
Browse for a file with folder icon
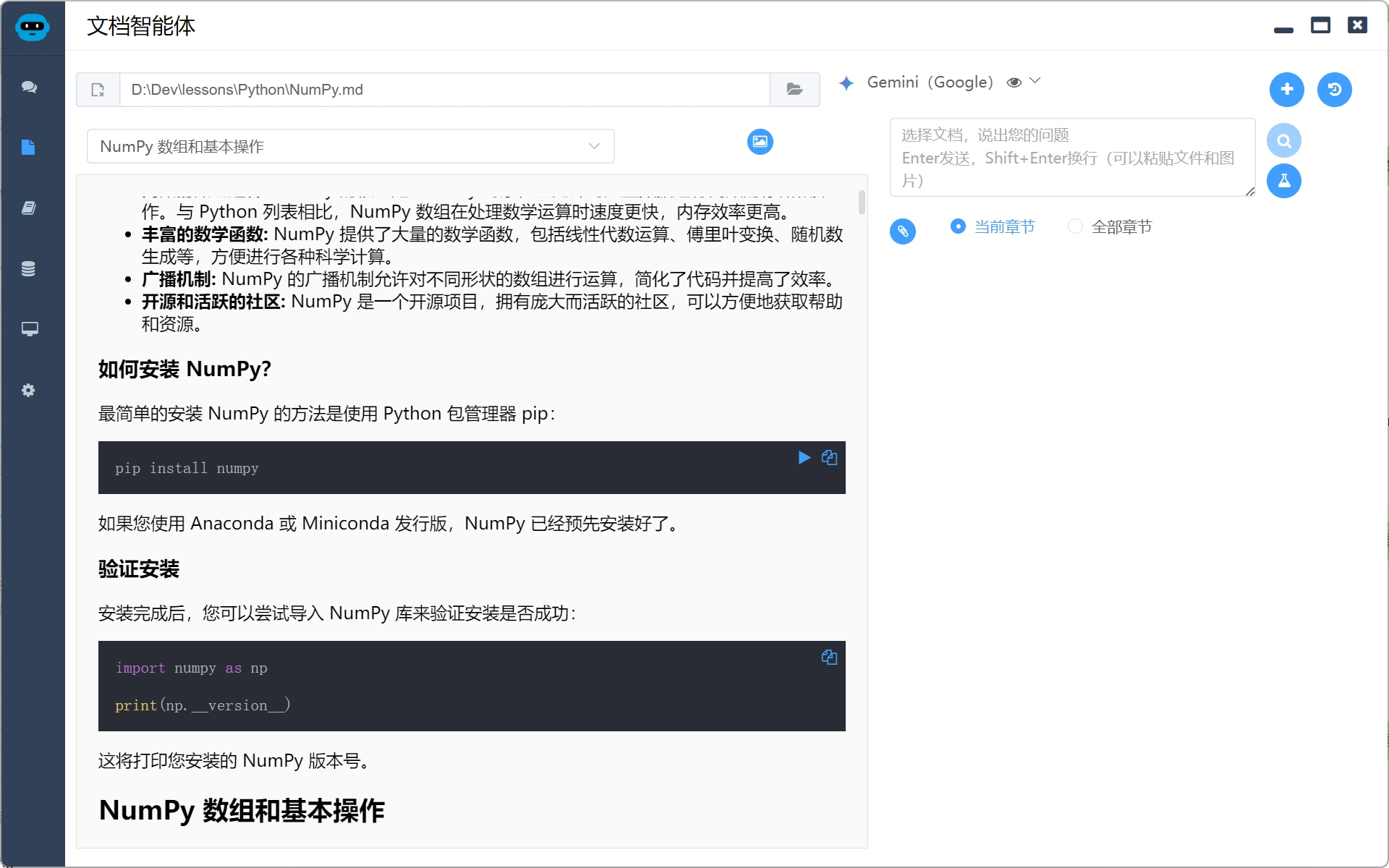tap(794, 90)
